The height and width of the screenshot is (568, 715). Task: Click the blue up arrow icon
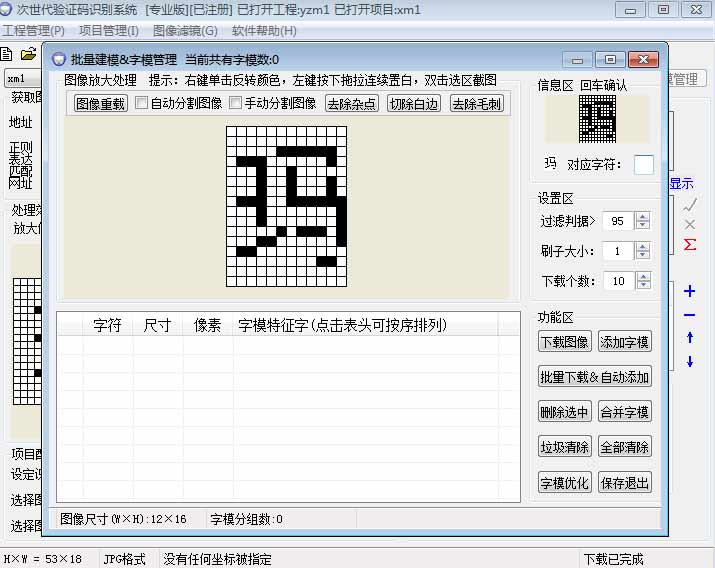pyautogui.click(x=689, y=339)
